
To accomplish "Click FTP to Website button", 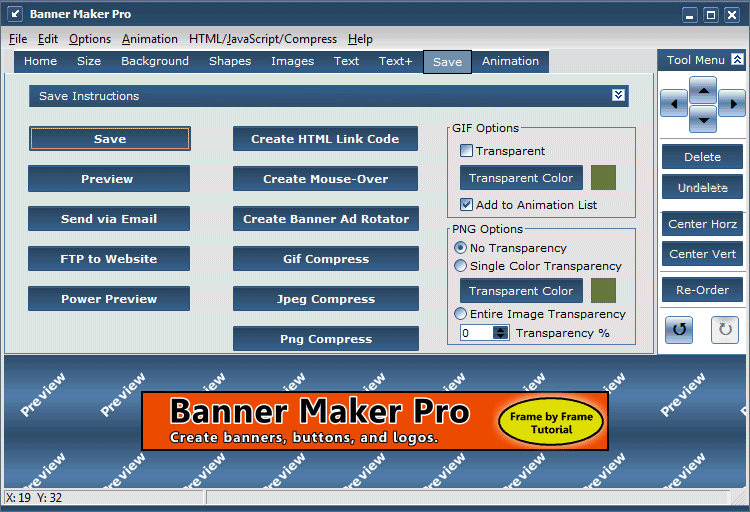I will click(109, 259).
